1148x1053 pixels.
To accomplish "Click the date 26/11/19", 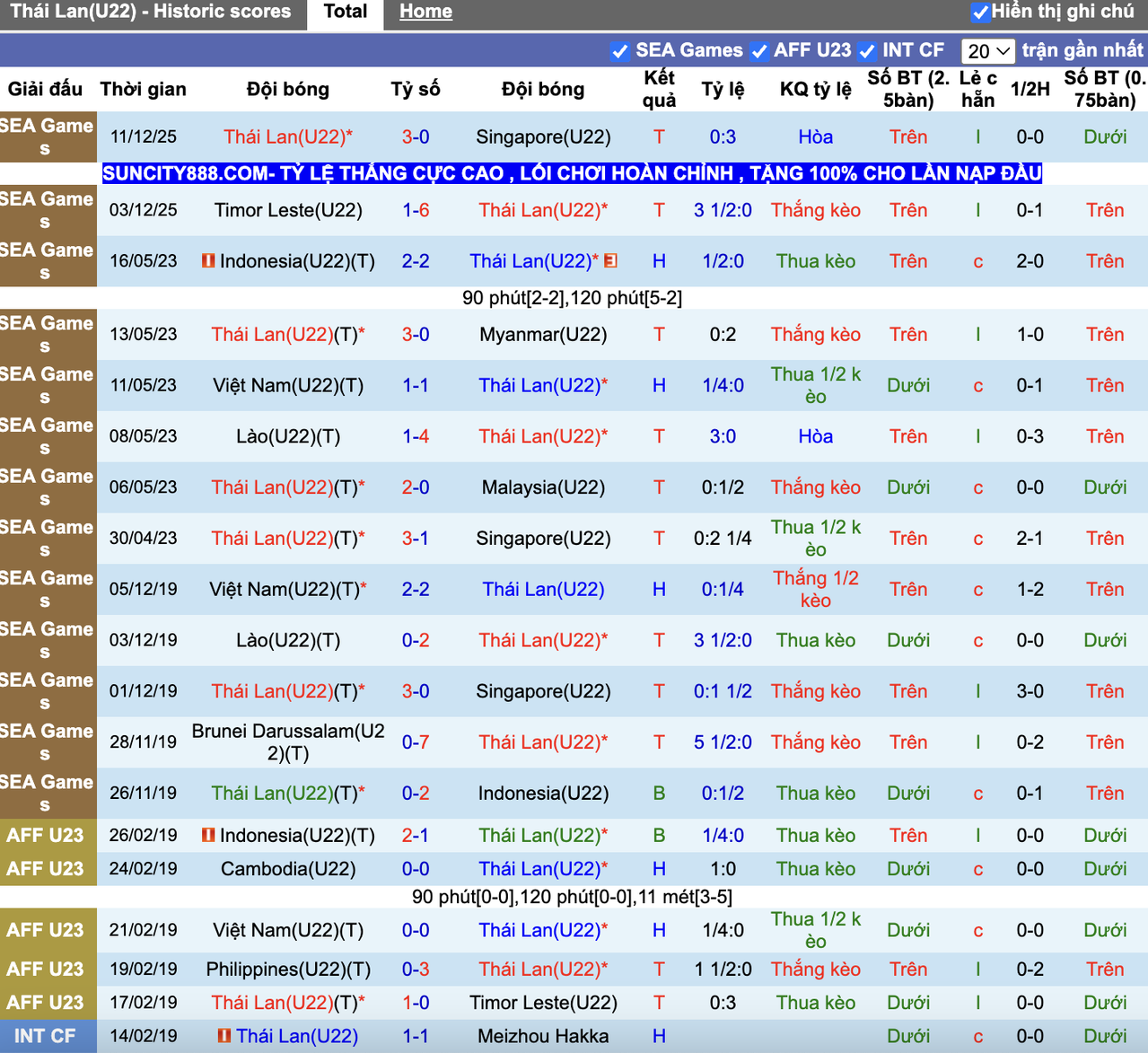I will click(144, 794).
